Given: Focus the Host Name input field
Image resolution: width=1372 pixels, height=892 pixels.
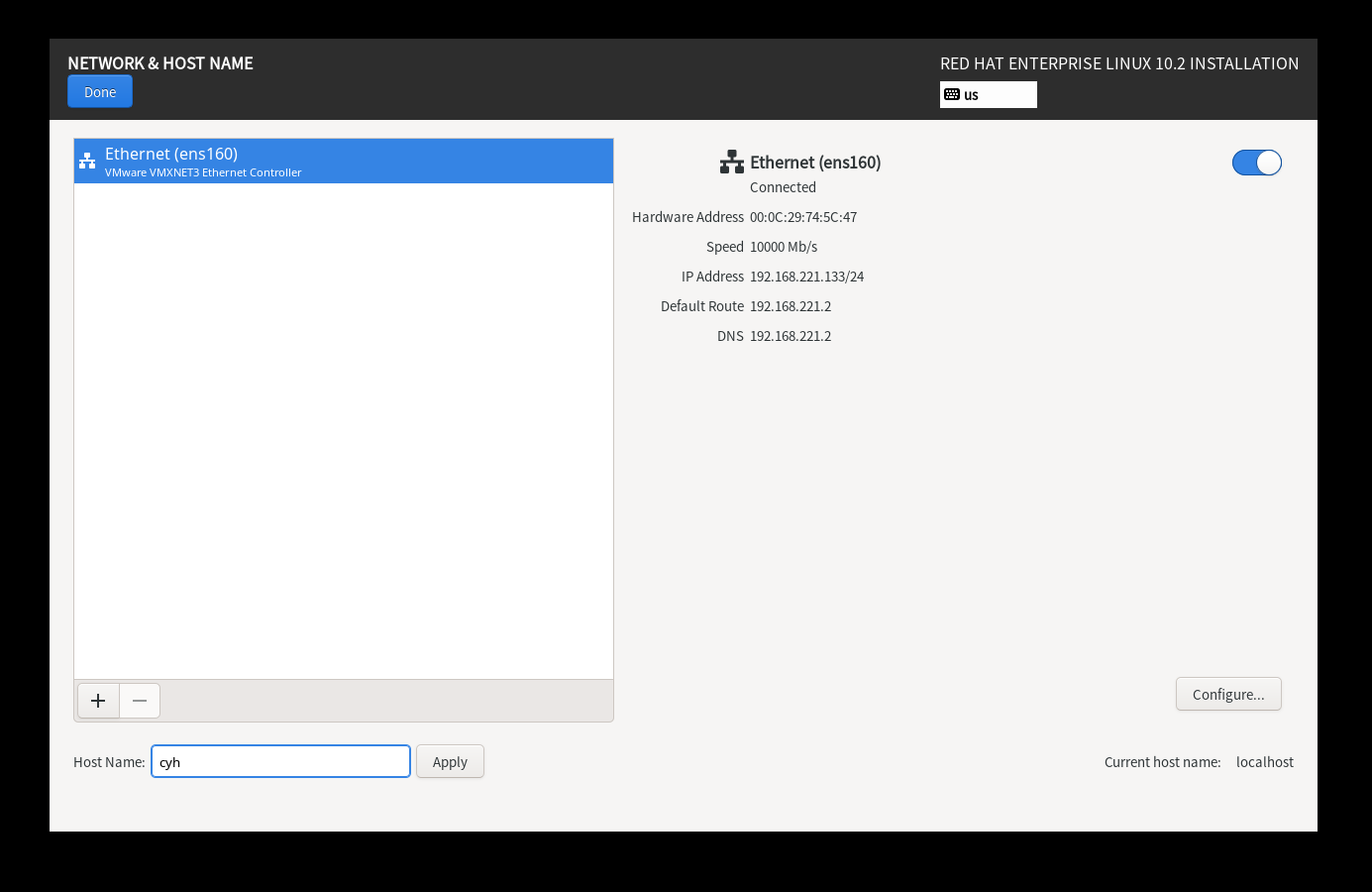Looking at the screenshot, I should point(280,761).
